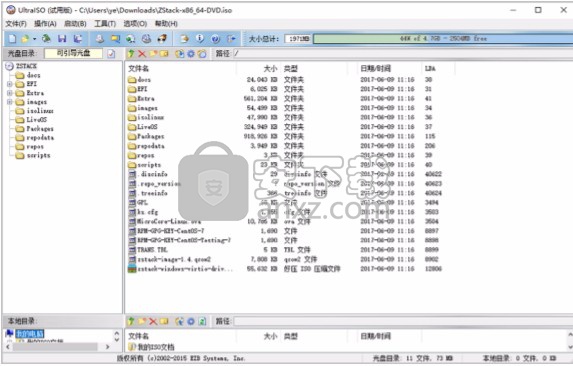This screenshot has height=366, width=573.
Task: Select the docs folder in the tree
Action: point(33,75)
